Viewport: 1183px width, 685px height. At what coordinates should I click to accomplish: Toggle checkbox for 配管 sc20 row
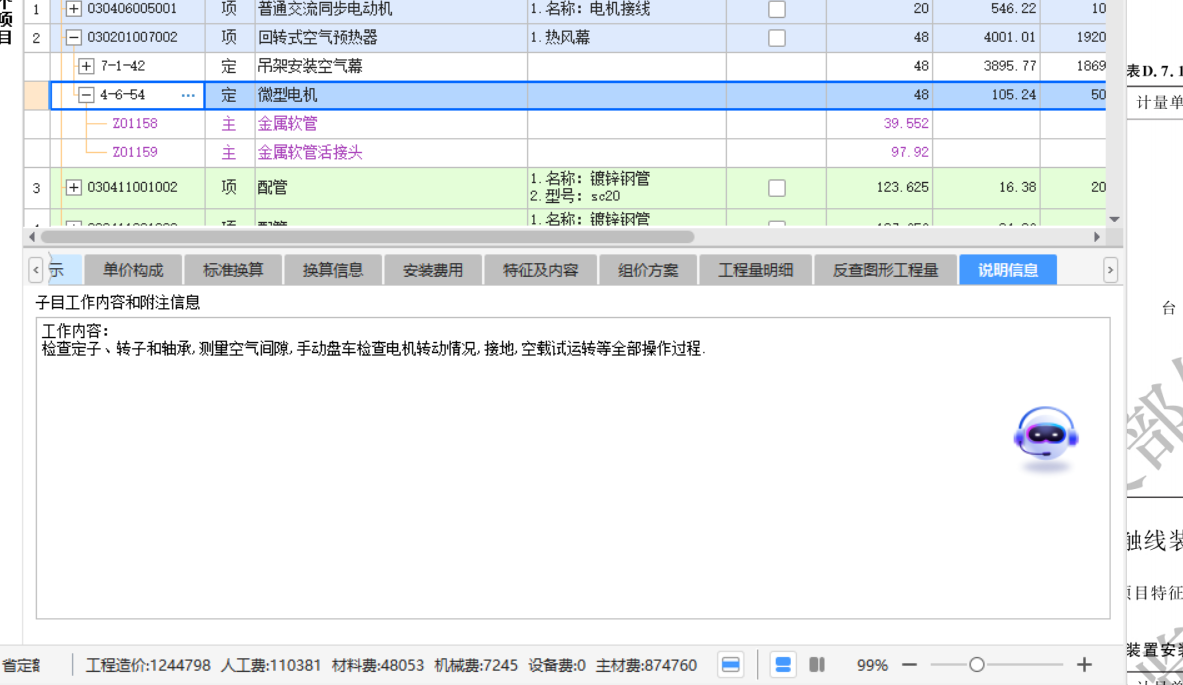pyautogui.click(x=776, y=187)
